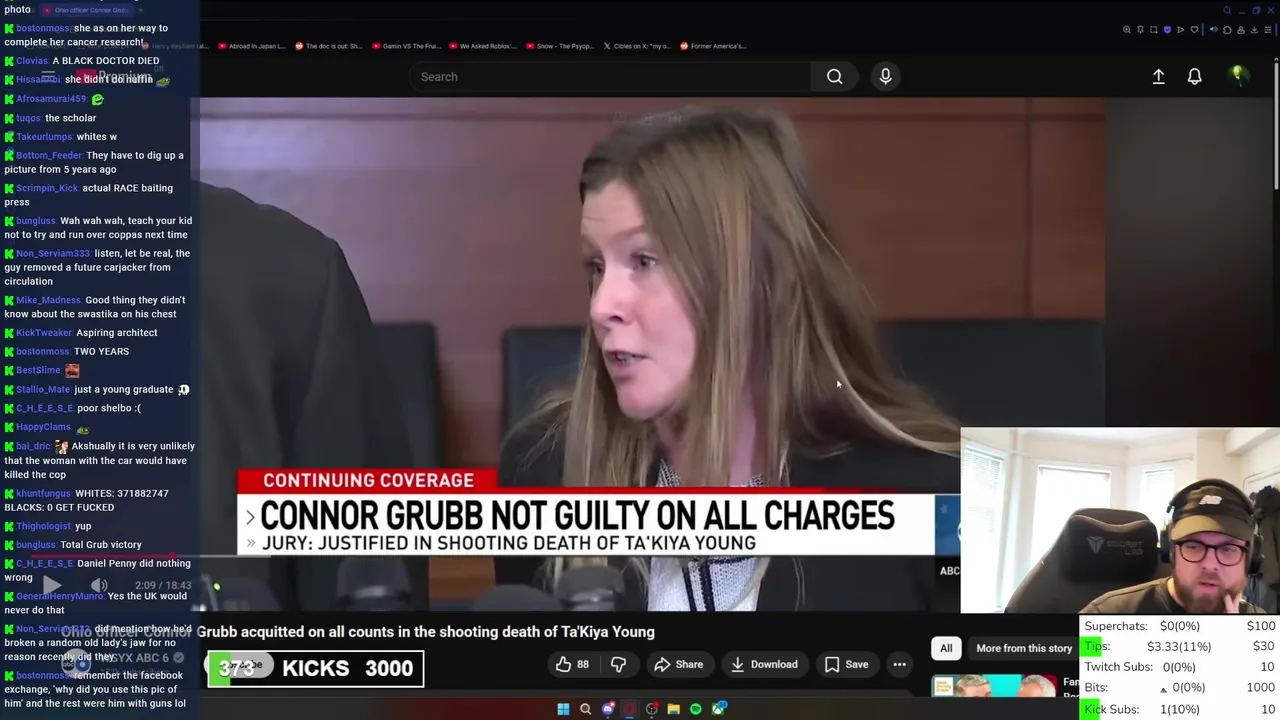Image resolution: width=1280 pixels, height=720 pixels.
Task: Open the We Asked Roblox bookmark
Action: 483,46
